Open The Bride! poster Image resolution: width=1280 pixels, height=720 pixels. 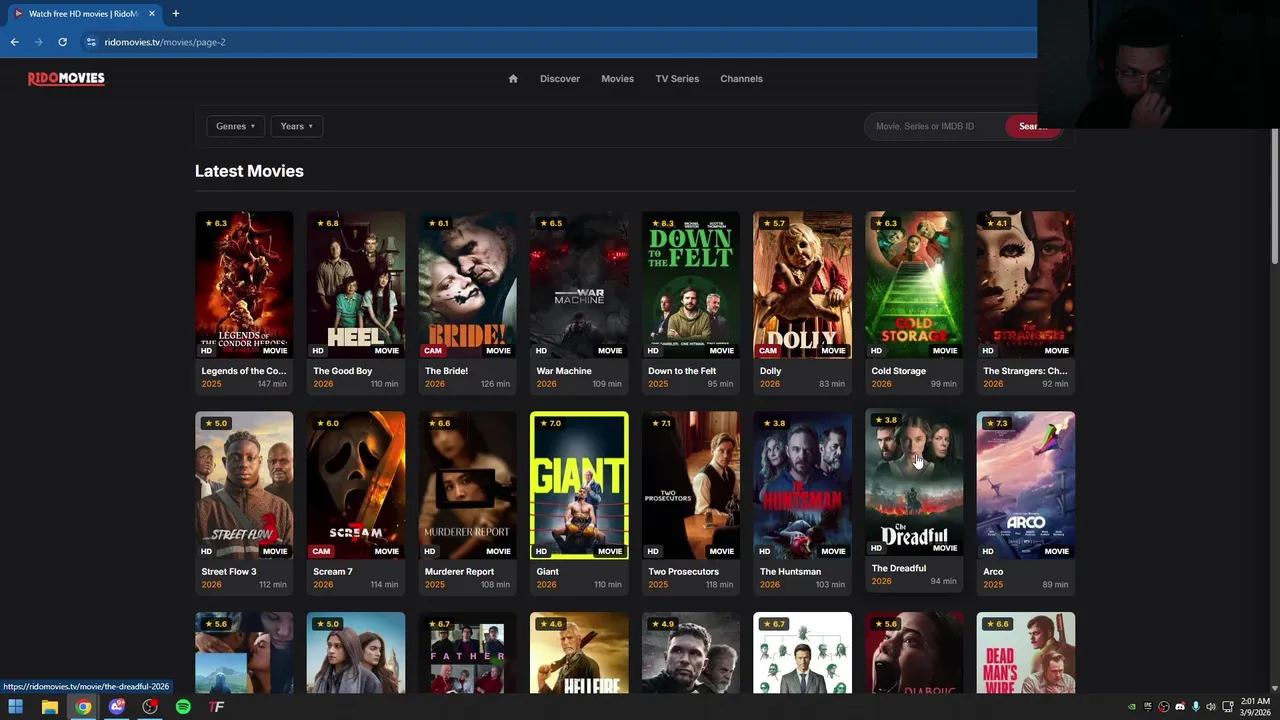[468, 285]
